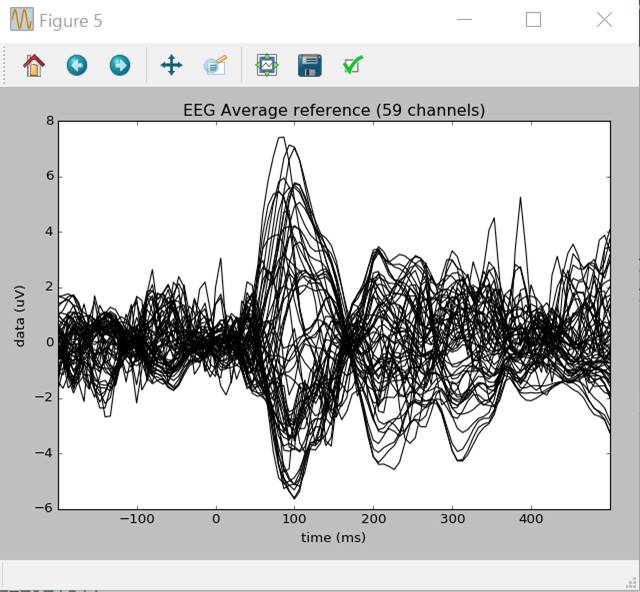Maximize the Figure 5 window
Image resolution: width=640 pixels, height=592 pixels.
pos(533,20)
